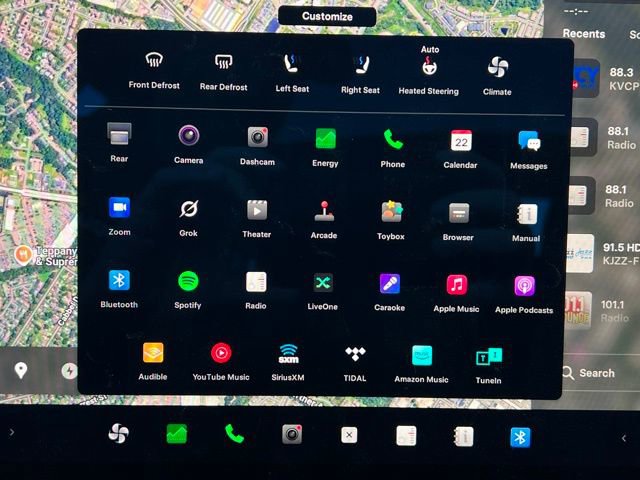Expand dock with left chevron arrow
This screenshot has height=480, width=640.
(12, 433)
